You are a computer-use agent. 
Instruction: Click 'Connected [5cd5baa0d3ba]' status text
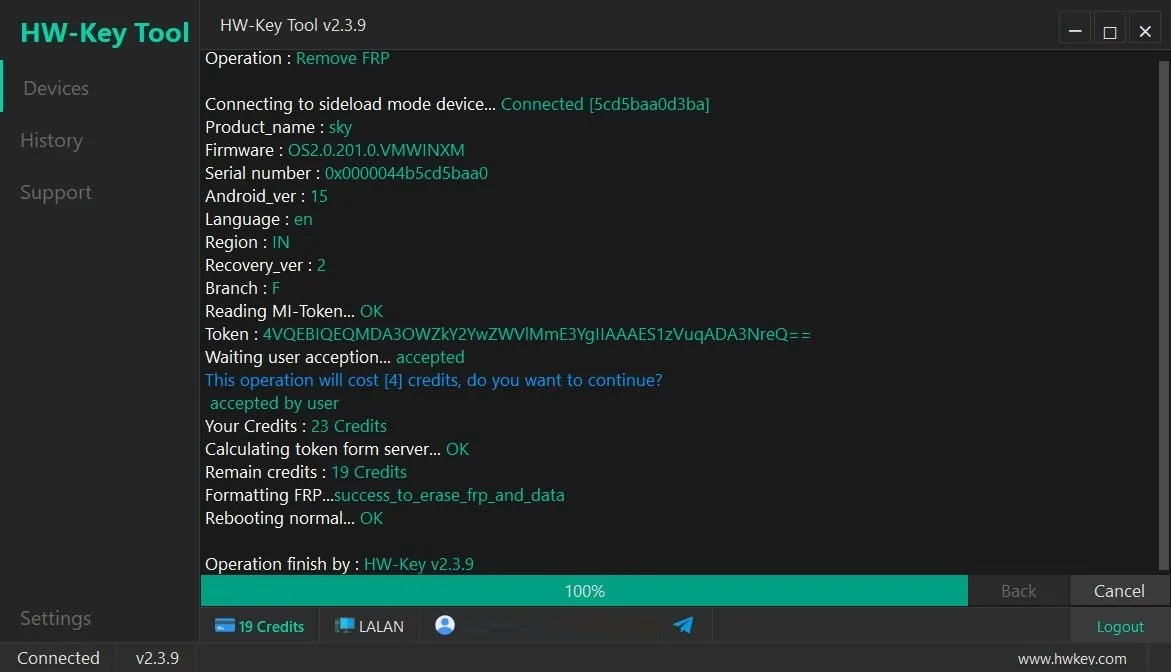tap(605, 104)
